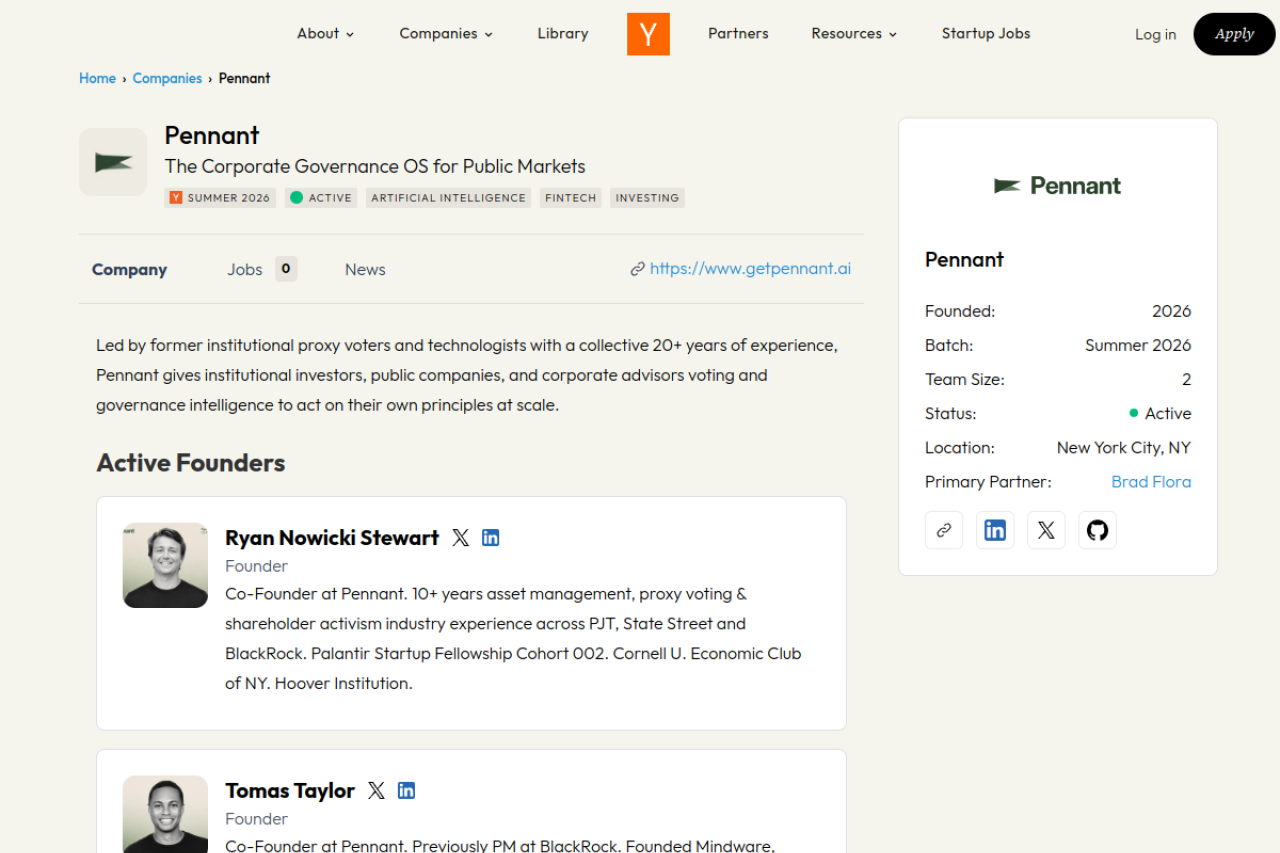Image resolution: width=1280 pixels, height=853 pixels.
Task: Click Tomas Taylor's photo
Action: pyautogui.click(x=165, y=814)
